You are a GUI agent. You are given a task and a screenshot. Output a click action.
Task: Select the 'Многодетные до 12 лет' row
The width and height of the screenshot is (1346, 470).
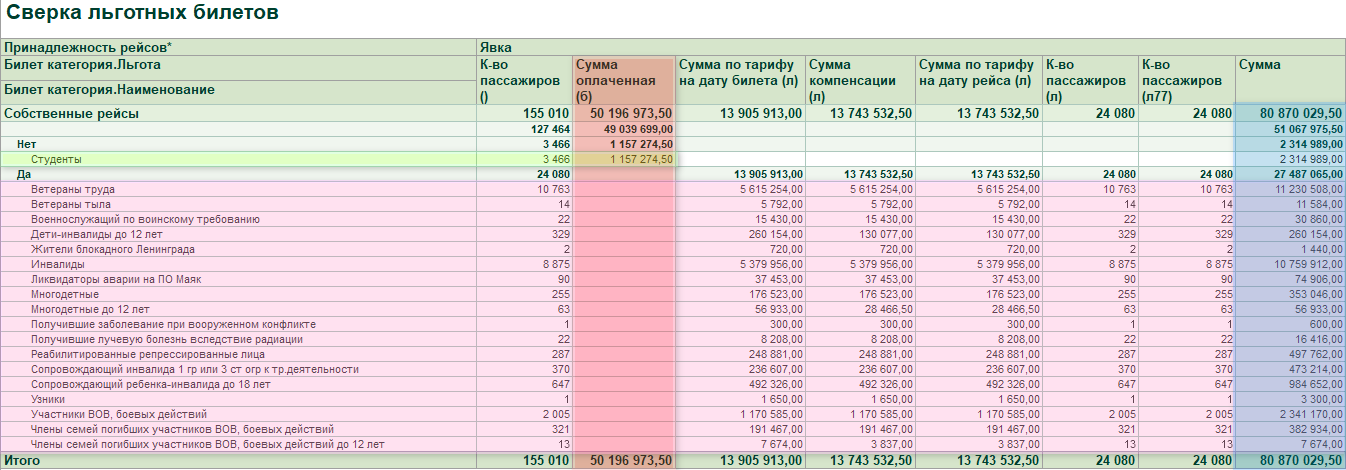click(x=91, y=309)
